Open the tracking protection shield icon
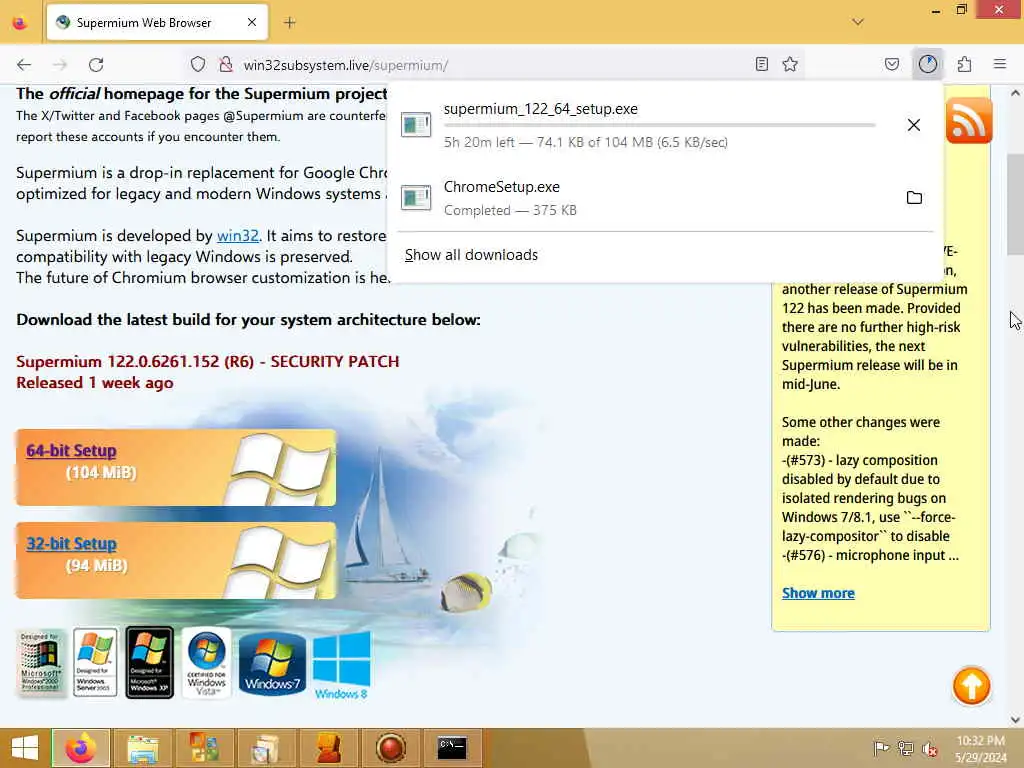 click(x=198, y=65)
